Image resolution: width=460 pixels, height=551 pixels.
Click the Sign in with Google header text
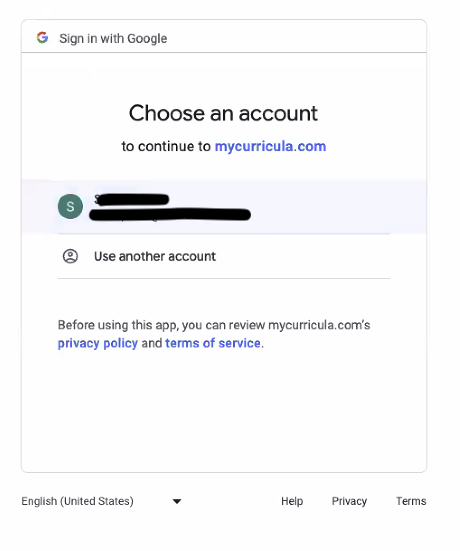coord(113,38)
